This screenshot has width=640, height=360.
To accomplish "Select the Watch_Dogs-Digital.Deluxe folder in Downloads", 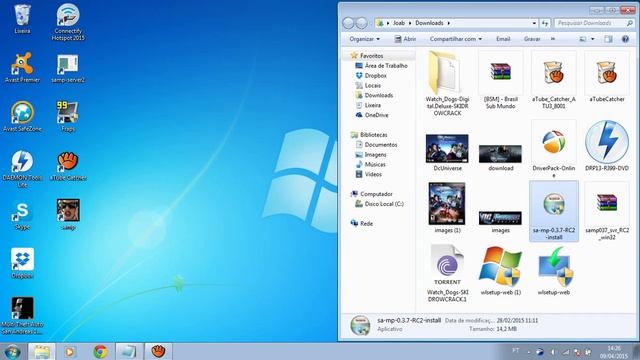I will coord(447,84).
